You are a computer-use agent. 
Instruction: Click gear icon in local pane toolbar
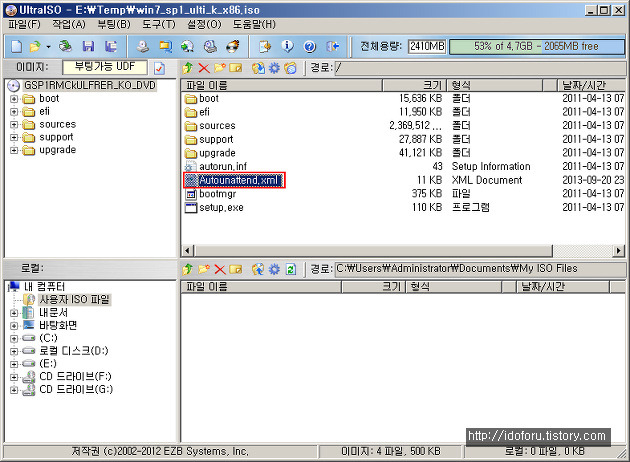point(274,269)
